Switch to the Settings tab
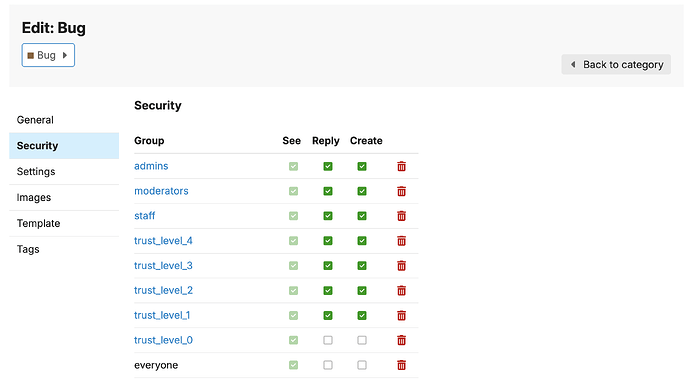Viewport: 690px width, 390px height. [x=64, y=172]
